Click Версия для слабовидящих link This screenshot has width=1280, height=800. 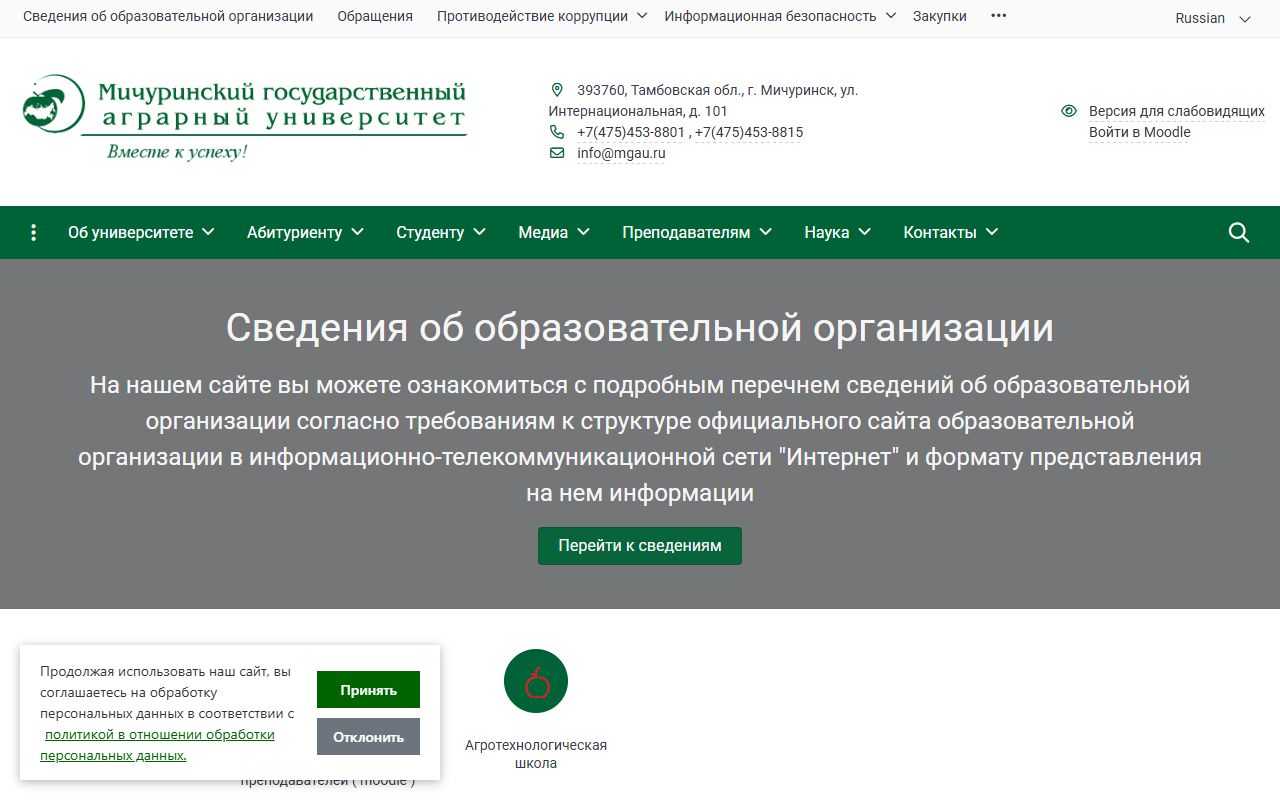[x=1177, y=111]
